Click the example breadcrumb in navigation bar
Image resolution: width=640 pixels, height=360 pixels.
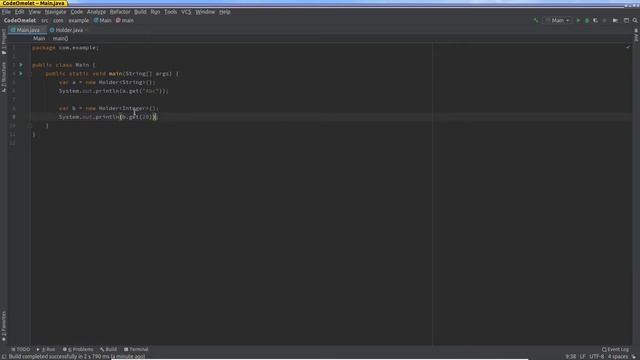pyautogui.click(x=78, y=20)
